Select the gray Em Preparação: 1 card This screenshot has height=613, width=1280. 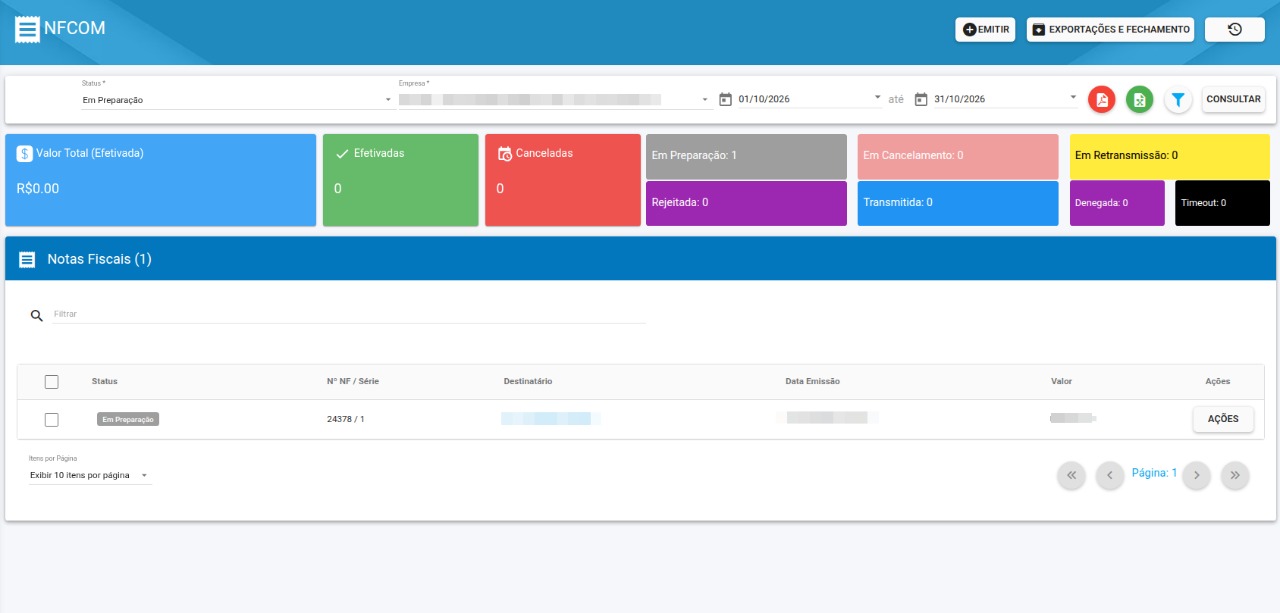(746, 156)
